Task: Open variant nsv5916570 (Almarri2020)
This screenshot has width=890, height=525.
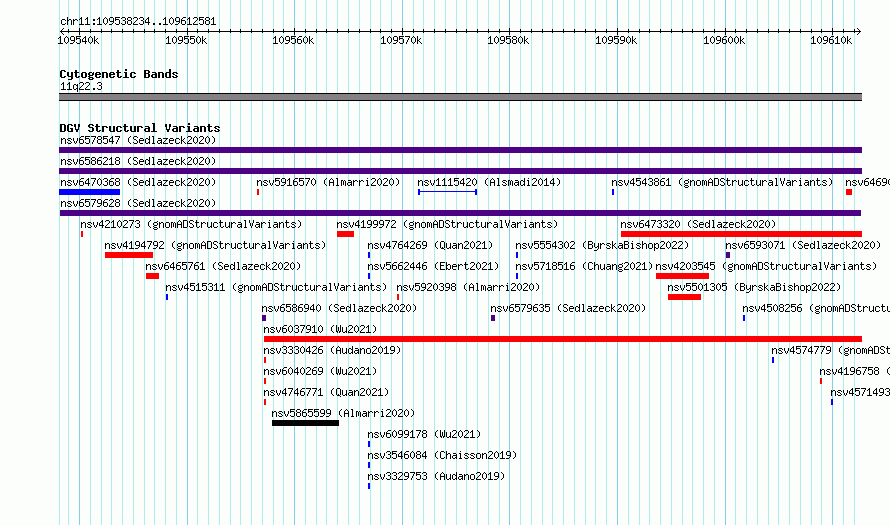Action: [328, 182]
